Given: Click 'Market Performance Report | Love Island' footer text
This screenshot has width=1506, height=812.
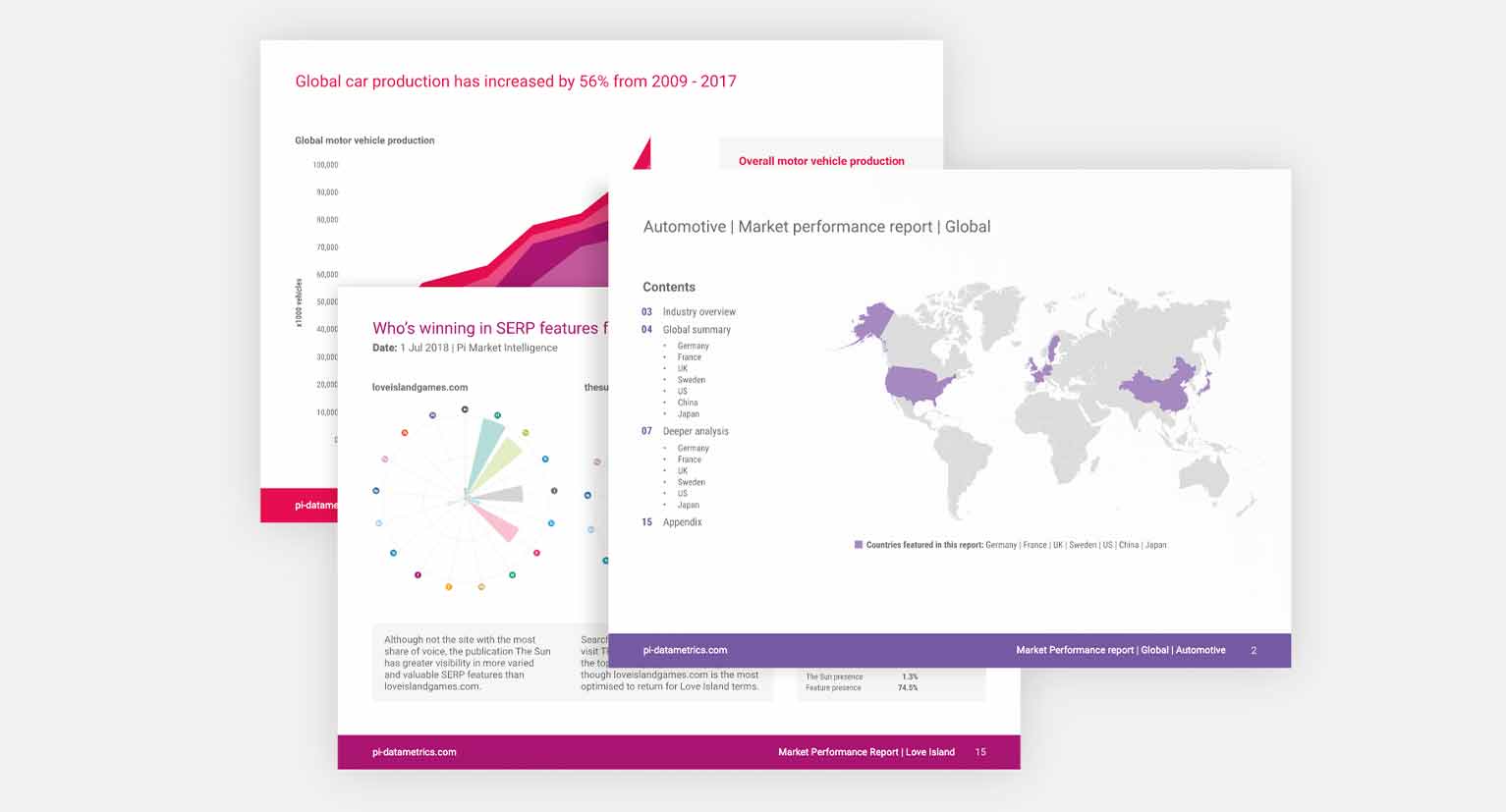Looking at the screenshot, I should 866,752.
